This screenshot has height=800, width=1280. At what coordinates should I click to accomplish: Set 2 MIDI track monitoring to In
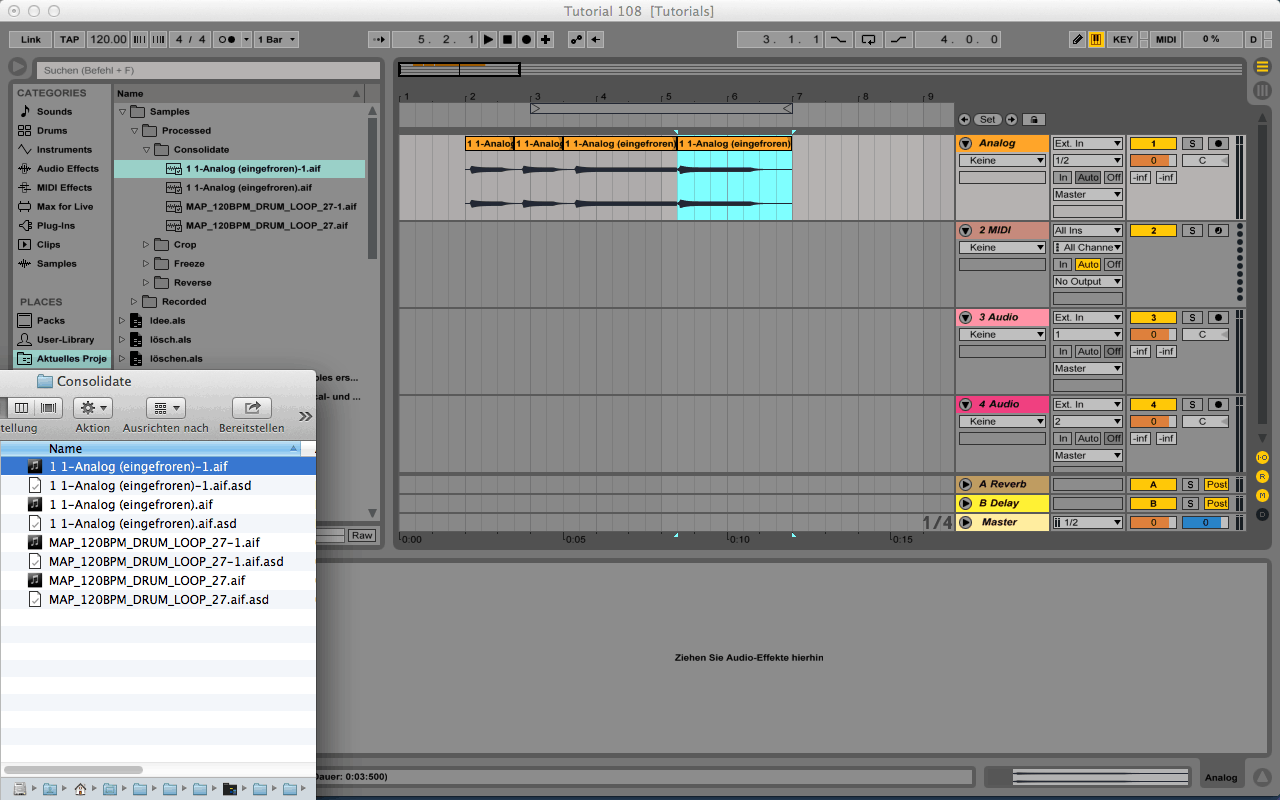coord(1063,264)
